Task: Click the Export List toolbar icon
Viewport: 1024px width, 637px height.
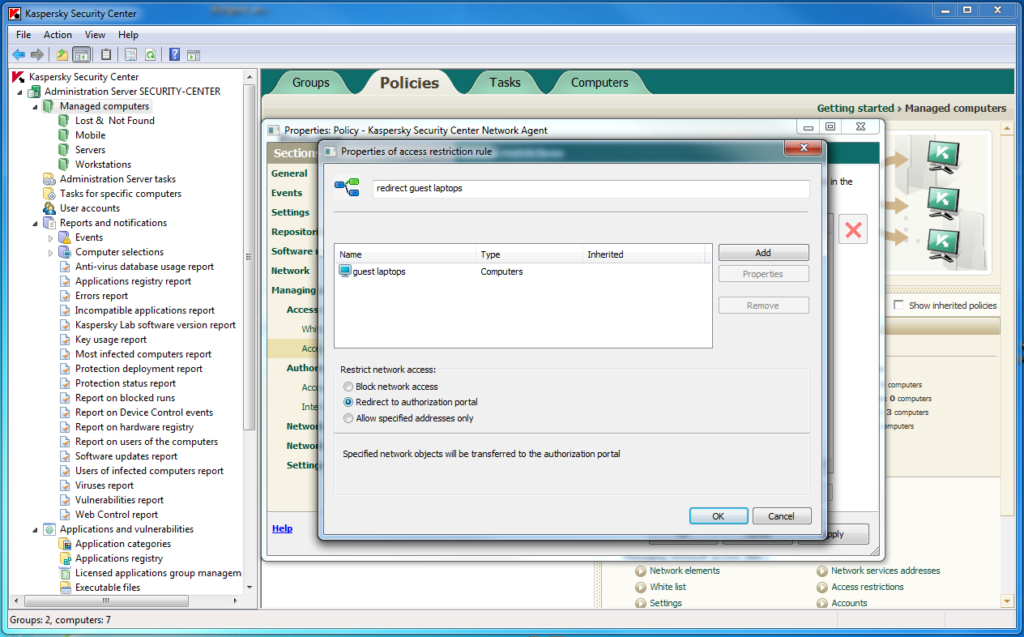Action: [131, 55]
